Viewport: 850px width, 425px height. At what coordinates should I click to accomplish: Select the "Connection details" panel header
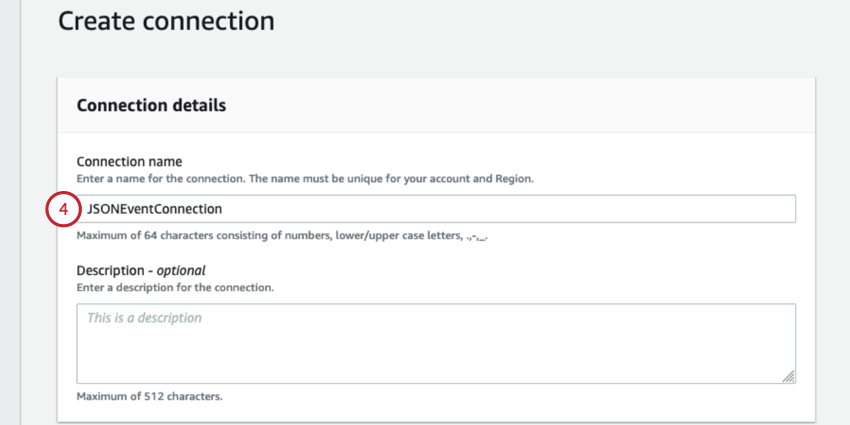(x=151, y=105)
